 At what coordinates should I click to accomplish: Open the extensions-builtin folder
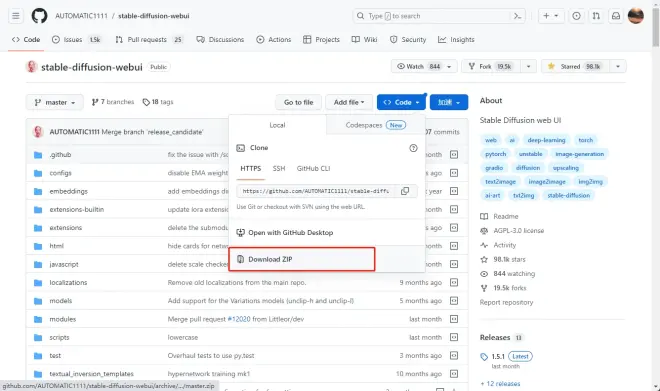pos(76,209)
